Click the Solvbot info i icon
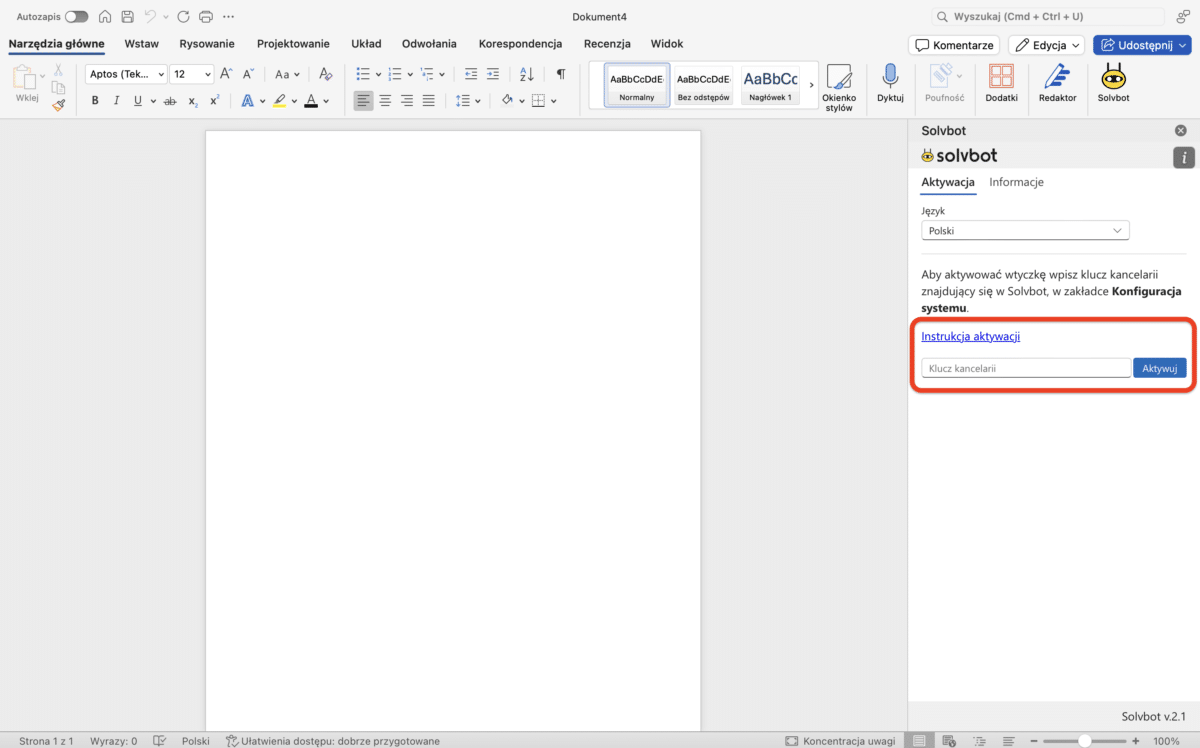Screen dimensions: 1200x748 point(1184,157)
